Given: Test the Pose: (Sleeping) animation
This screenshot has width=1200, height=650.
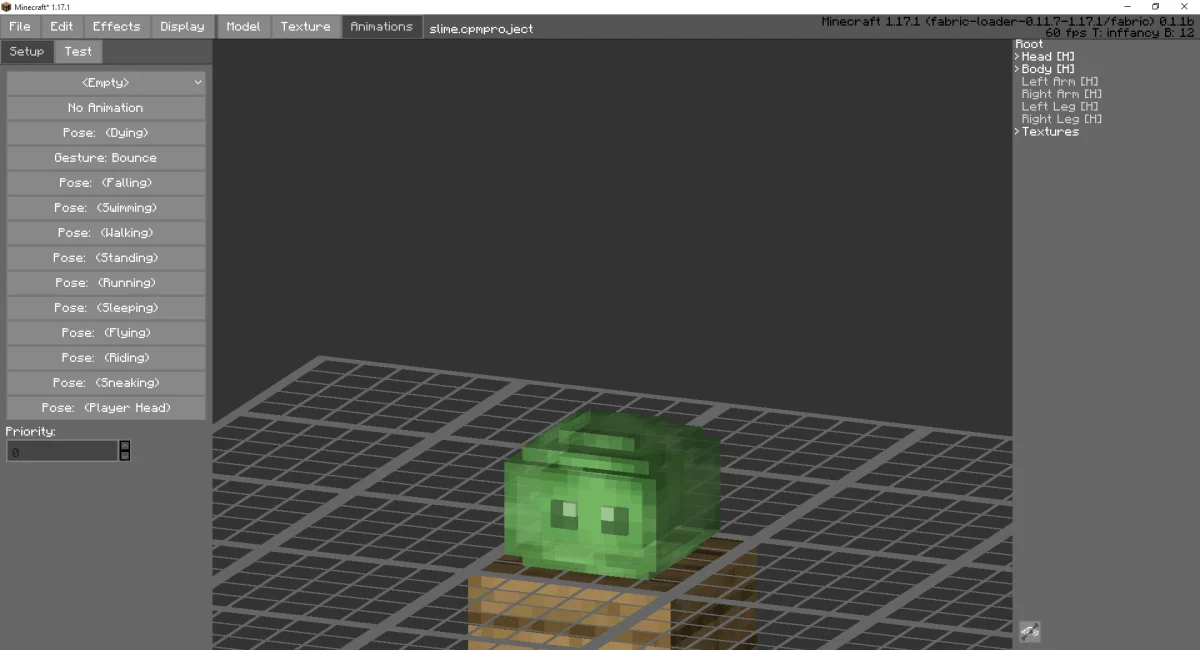Looking at the screenshot, I should (x=106, y=307).
